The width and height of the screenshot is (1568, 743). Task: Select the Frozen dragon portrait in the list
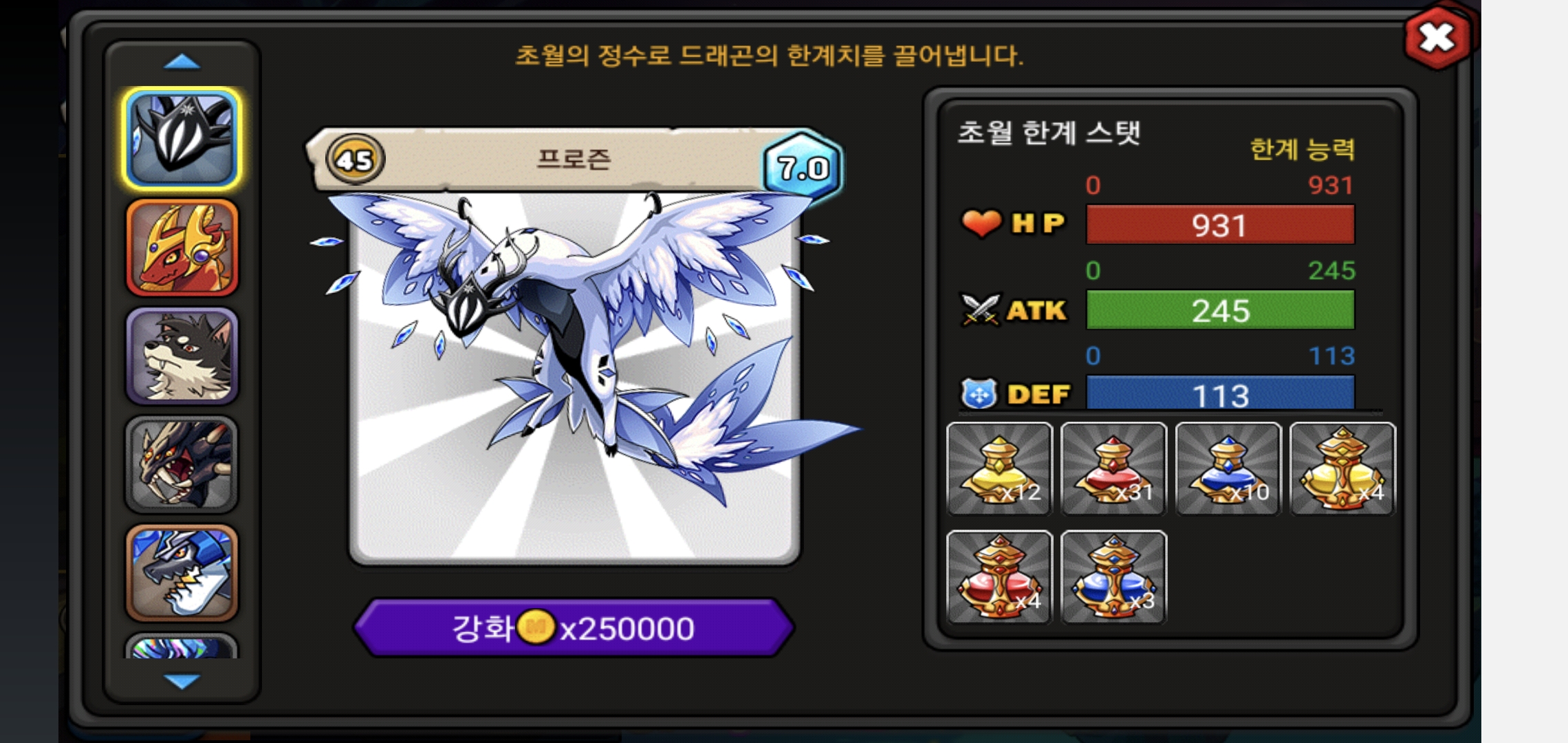click(x=182, y=139)
